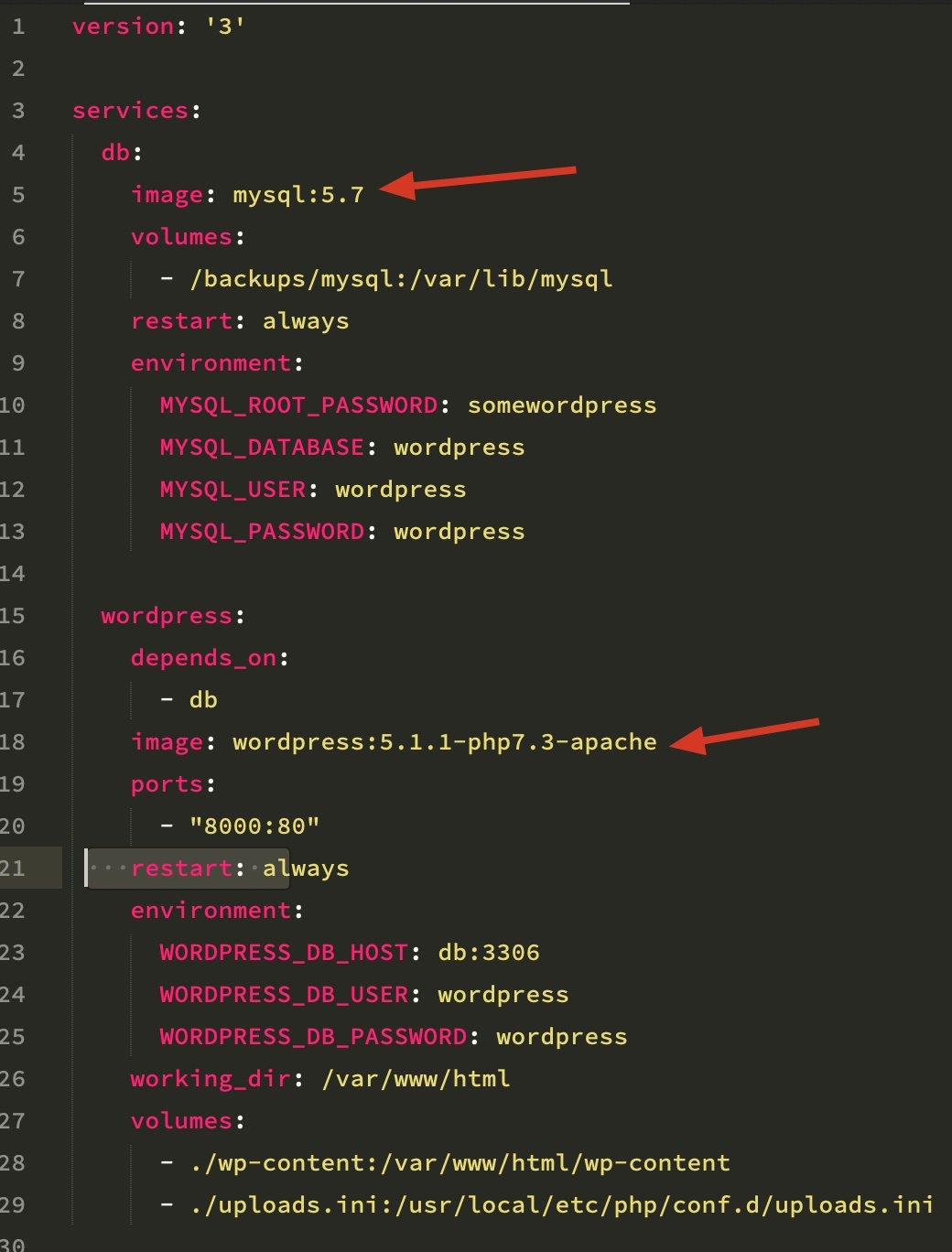Click '- db' dependency entry on line 17
The width and height of the screenshot is (952, 1252).
pos(189,700)
